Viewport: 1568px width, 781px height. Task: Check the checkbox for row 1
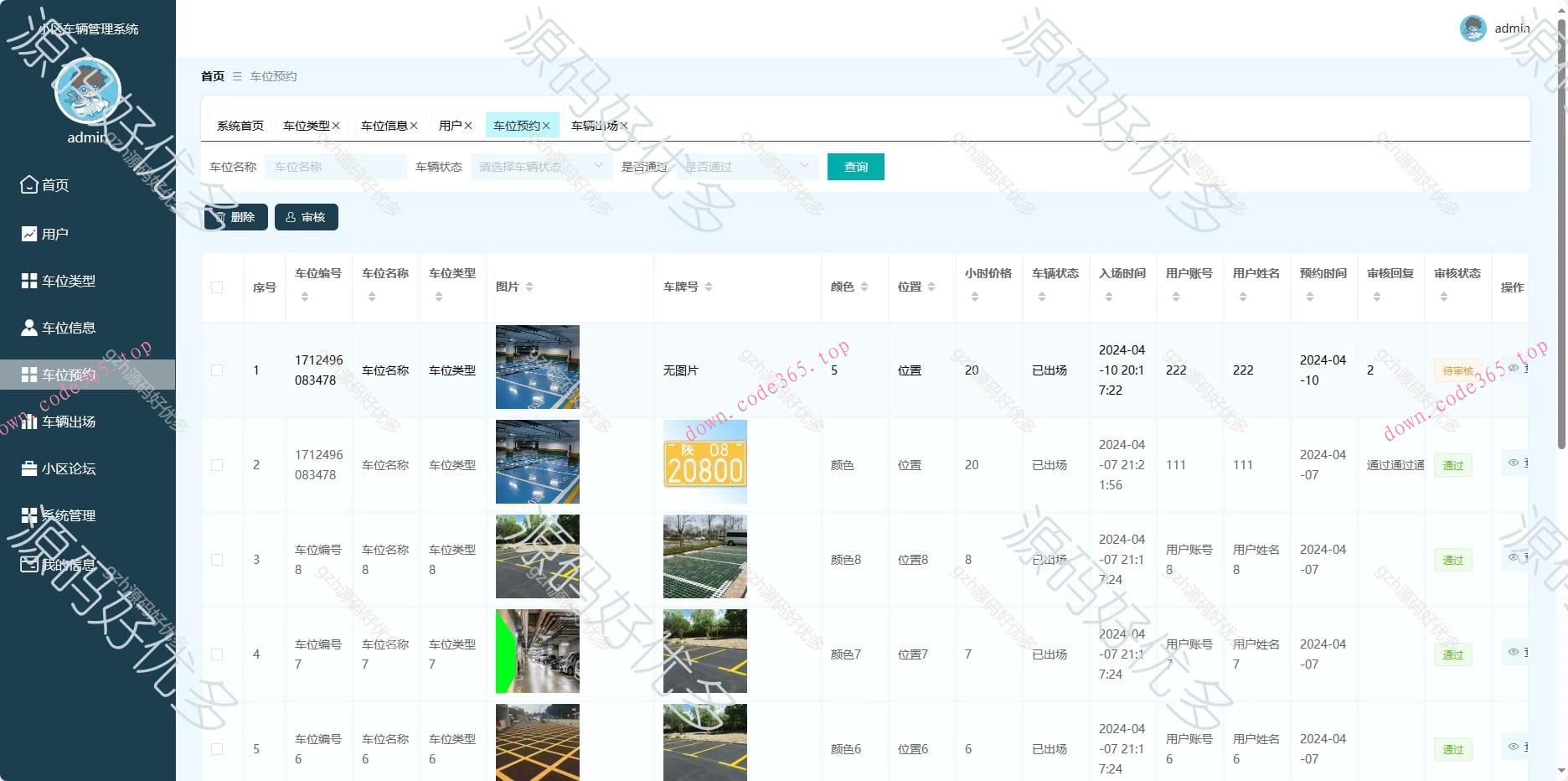point(217,370)
